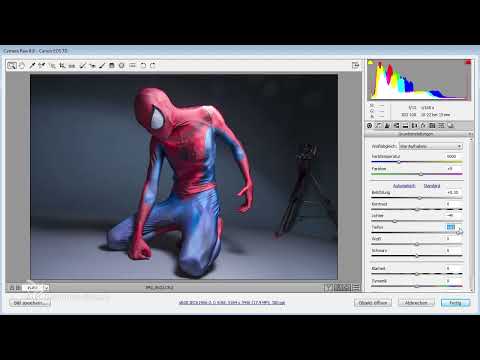Click the Belichtung exposure slider
Screen dimensions: 480x360
[417, 198]
